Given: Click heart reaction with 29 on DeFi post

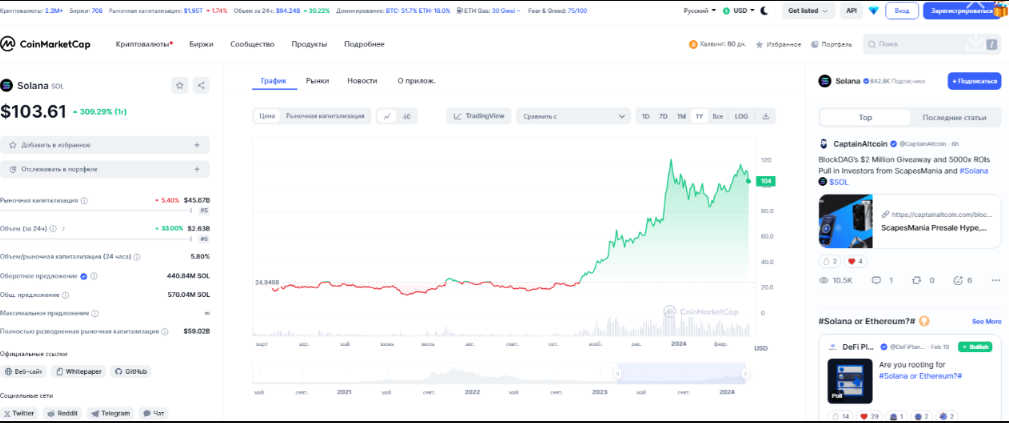Looking at the screenshot, I should click(869, 416).
